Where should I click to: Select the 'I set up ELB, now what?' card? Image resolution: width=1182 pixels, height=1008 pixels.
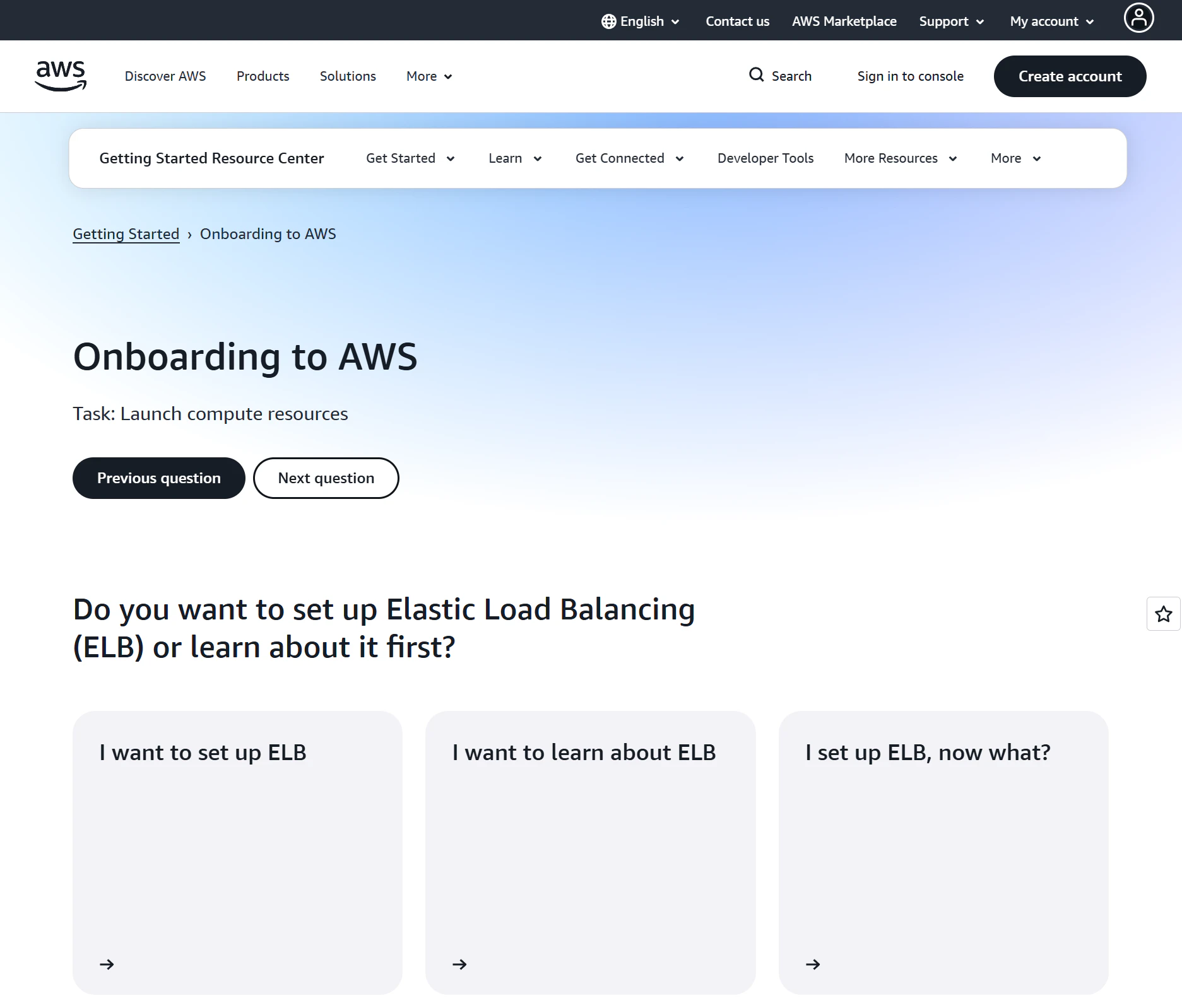coord(943,853)
